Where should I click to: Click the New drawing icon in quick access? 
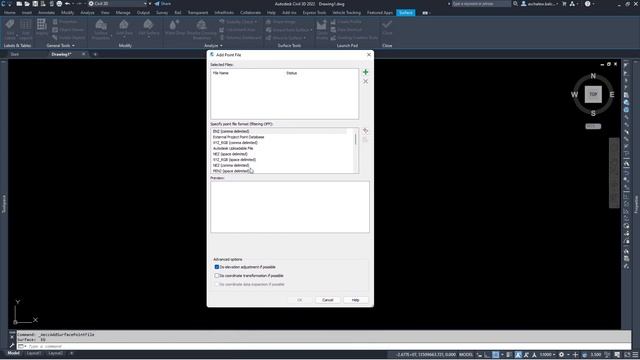[19, 4]
